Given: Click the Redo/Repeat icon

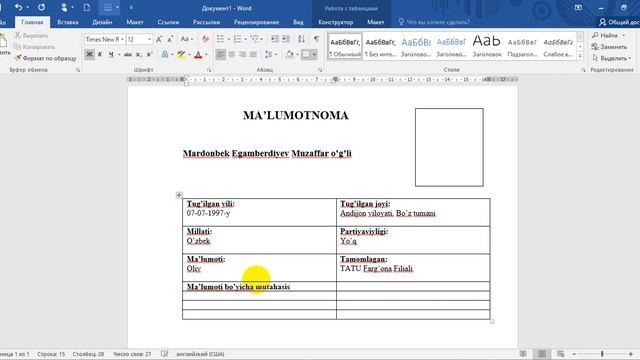Looking at the screenshot, I should [42, 7].
